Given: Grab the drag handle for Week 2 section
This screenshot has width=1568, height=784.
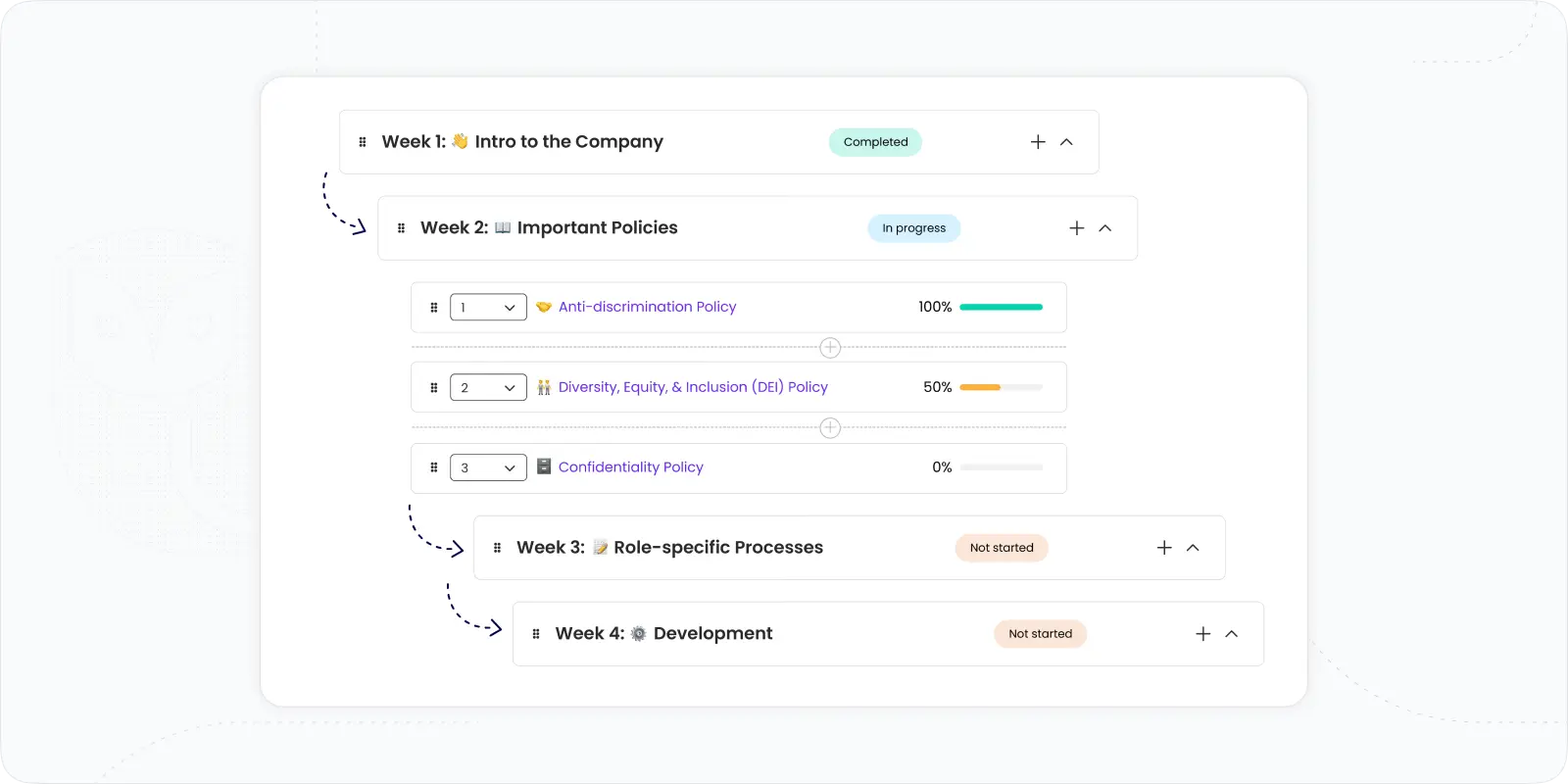Looking at the screenshot, I should pyautogui.click(x=401, y=228).
